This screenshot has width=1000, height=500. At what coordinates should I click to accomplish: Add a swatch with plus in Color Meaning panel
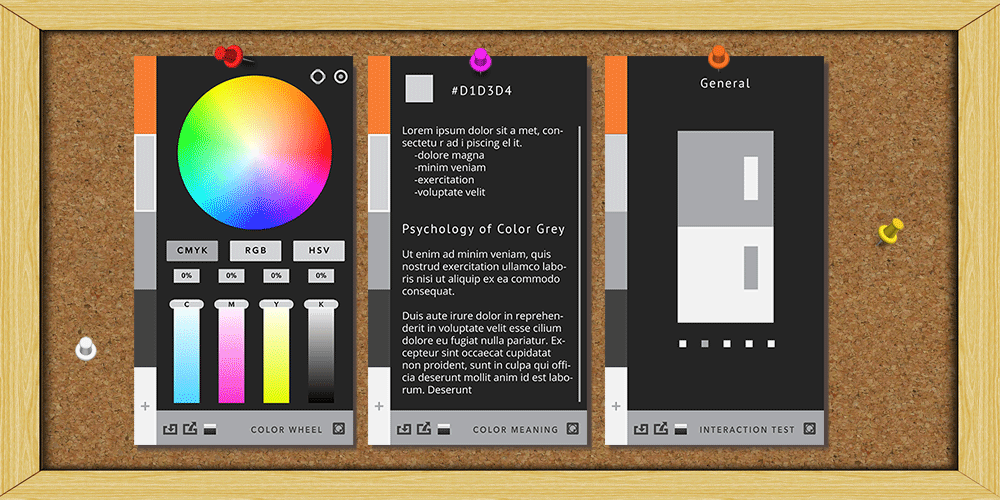(379, 406)
